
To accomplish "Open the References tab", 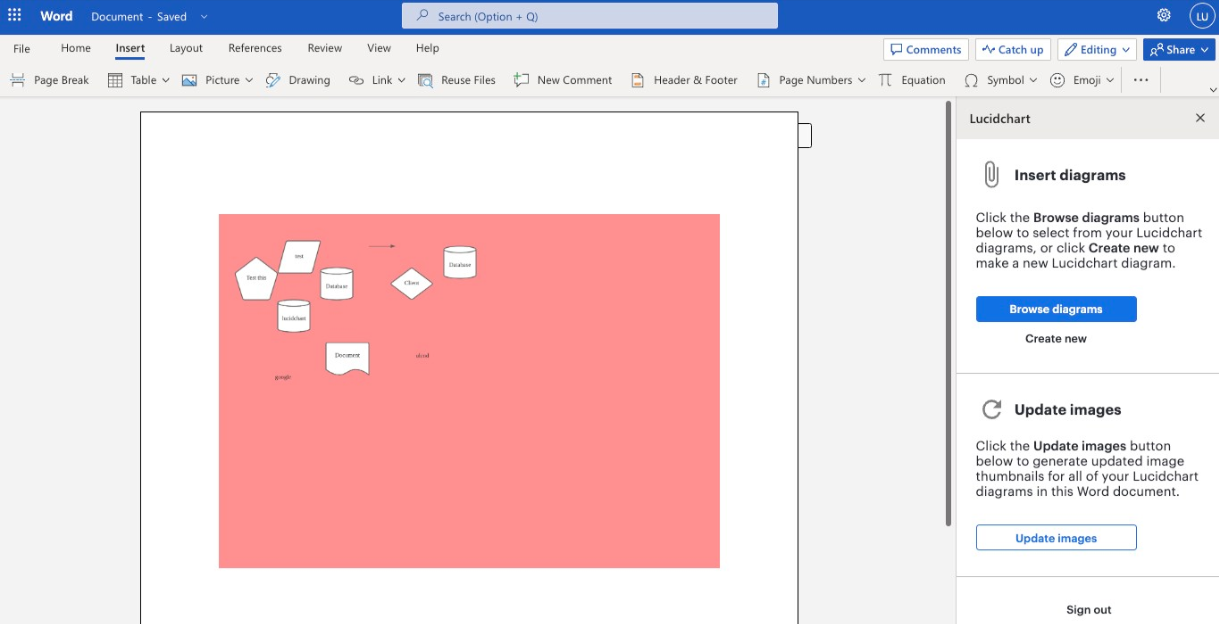I will 255,48.
